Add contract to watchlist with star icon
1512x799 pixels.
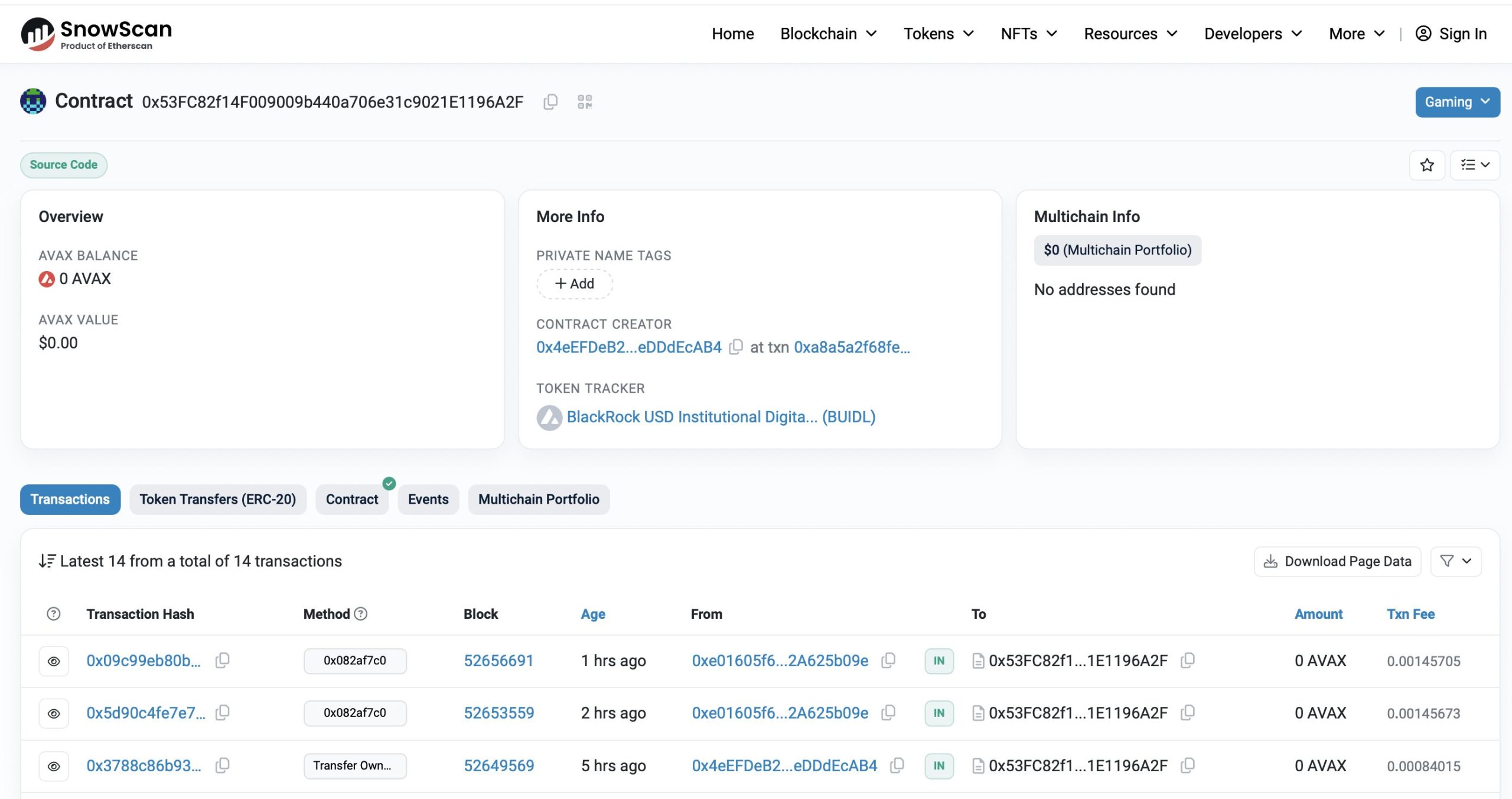(x=1426, y=165)
